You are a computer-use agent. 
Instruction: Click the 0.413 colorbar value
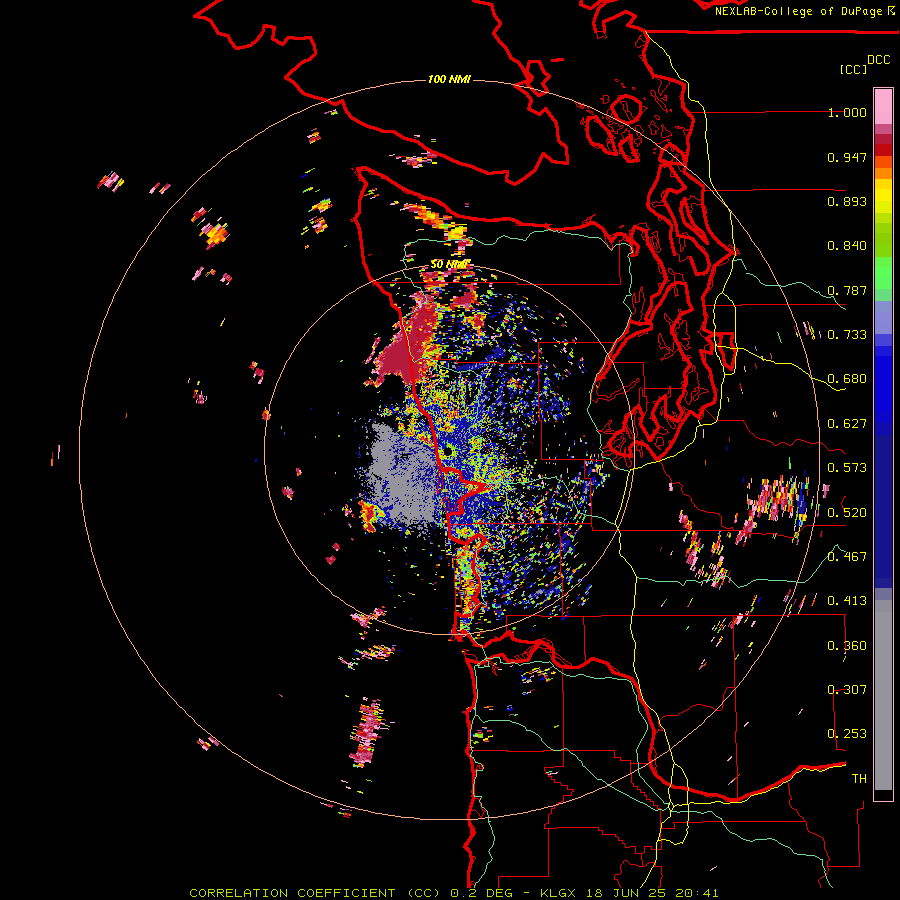pyautogui.click(x=847, y=601)
